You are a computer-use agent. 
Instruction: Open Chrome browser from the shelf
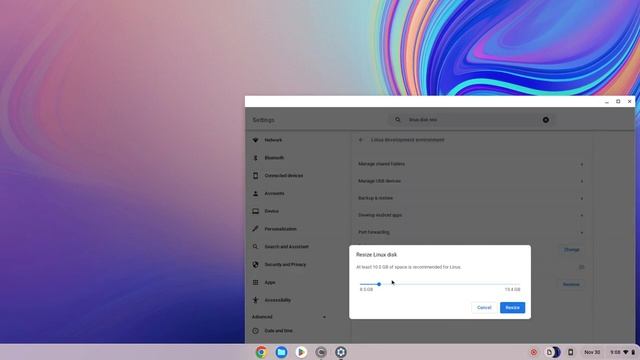coord(261,352)
